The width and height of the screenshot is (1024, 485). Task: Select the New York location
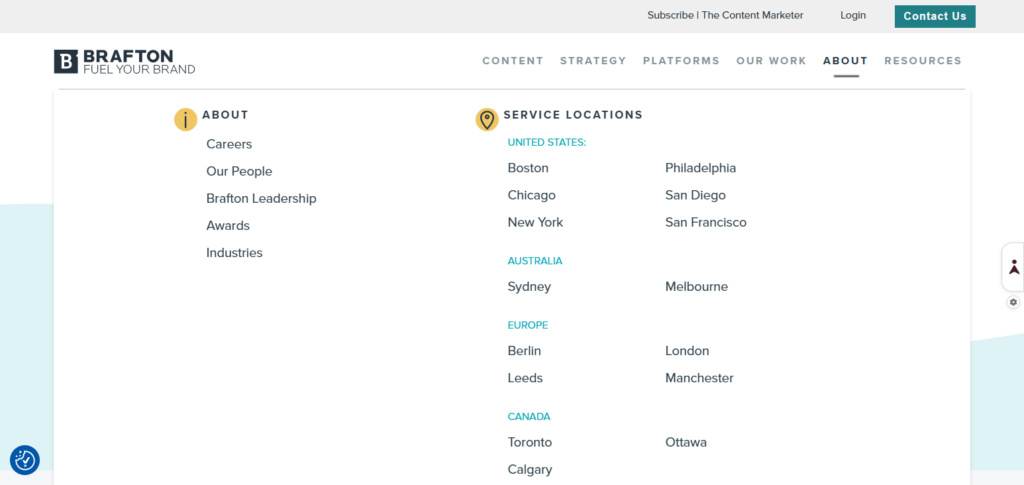coord(535,223)
